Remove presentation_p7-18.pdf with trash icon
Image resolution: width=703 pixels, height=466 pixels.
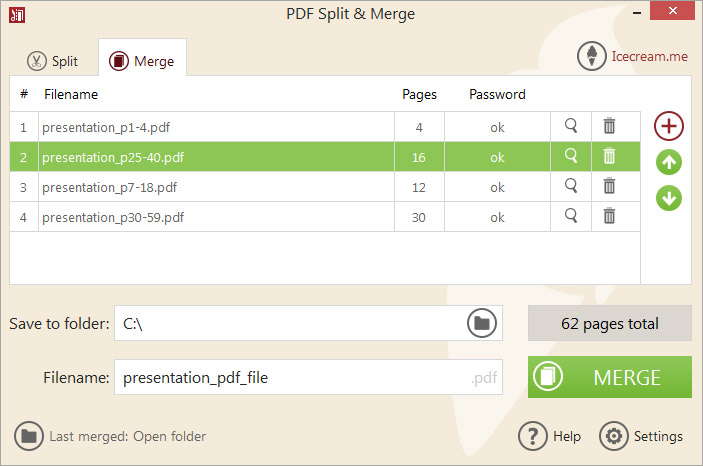tap(609, 186)
